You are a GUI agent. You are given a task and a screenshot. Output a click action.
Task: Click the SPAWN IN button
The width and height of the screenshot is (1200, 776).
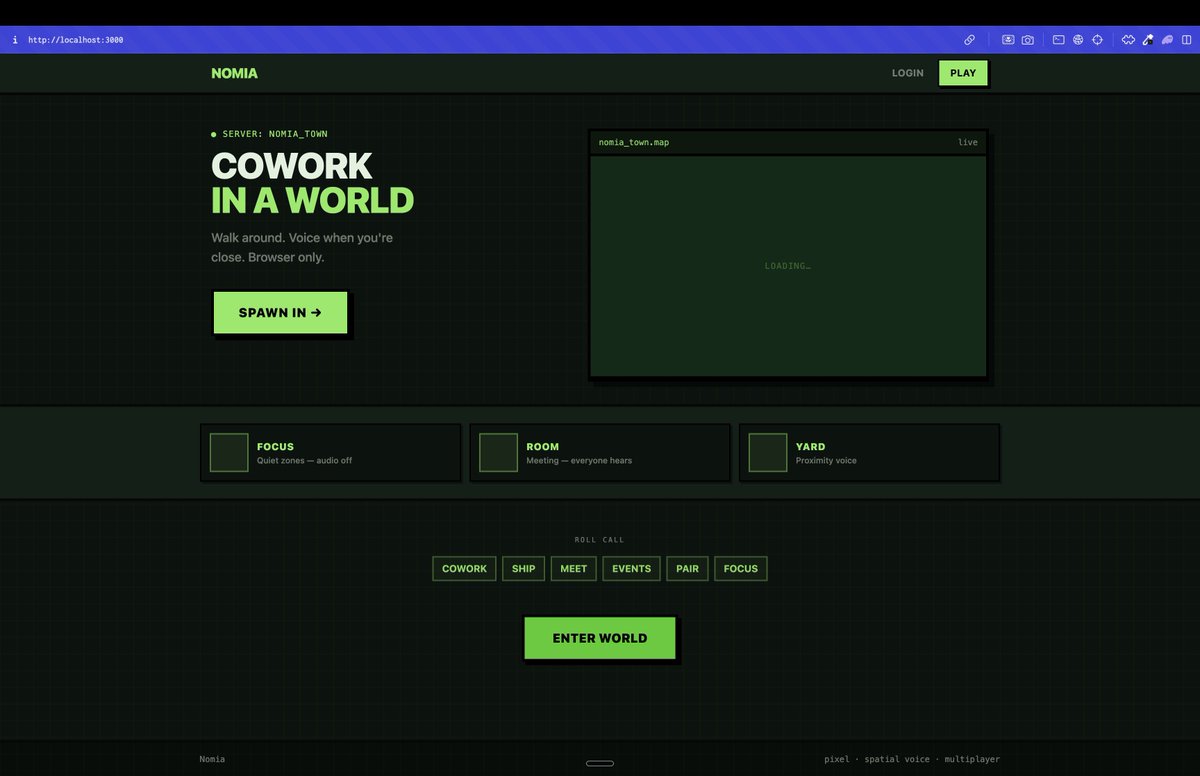(x=280, y=313)
